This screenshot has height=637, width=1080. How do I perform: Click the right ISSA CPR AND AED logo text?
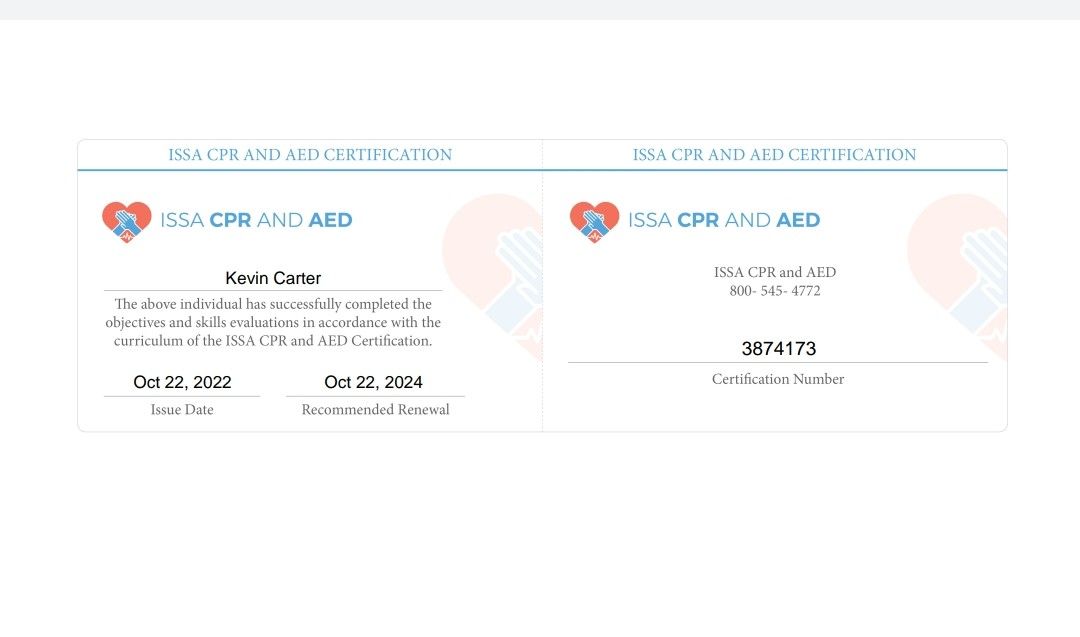pos(724,220)
